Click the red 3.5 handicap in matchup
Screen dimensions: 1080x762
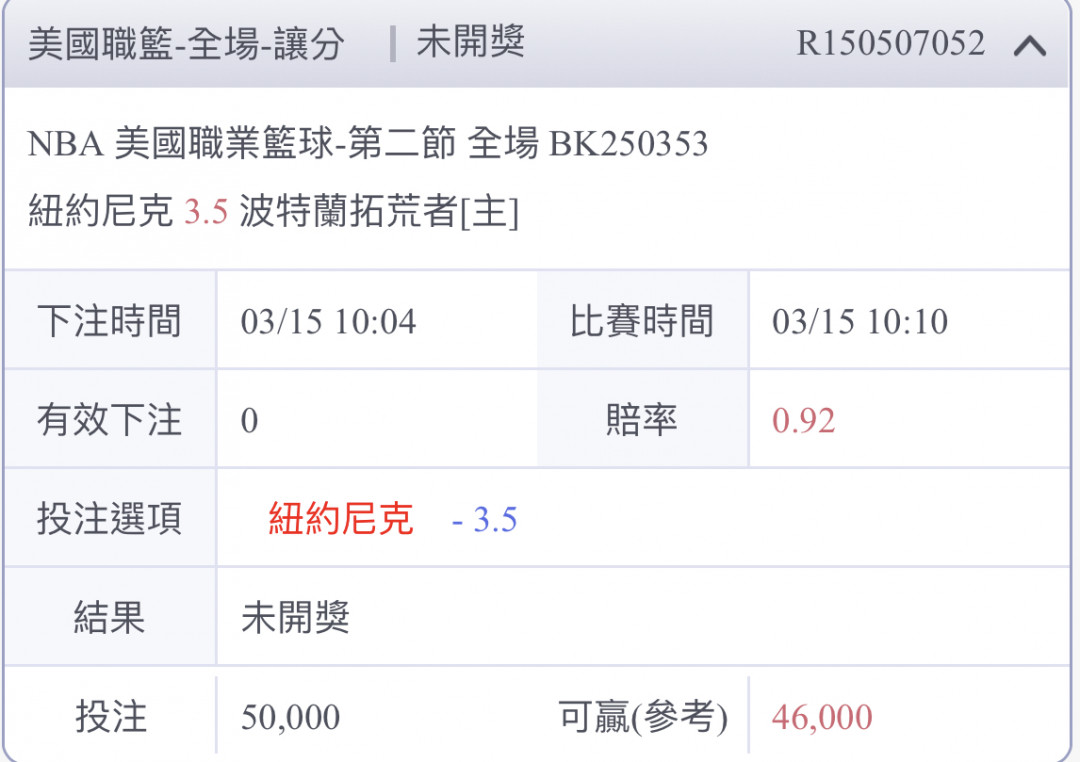point(206,212)
